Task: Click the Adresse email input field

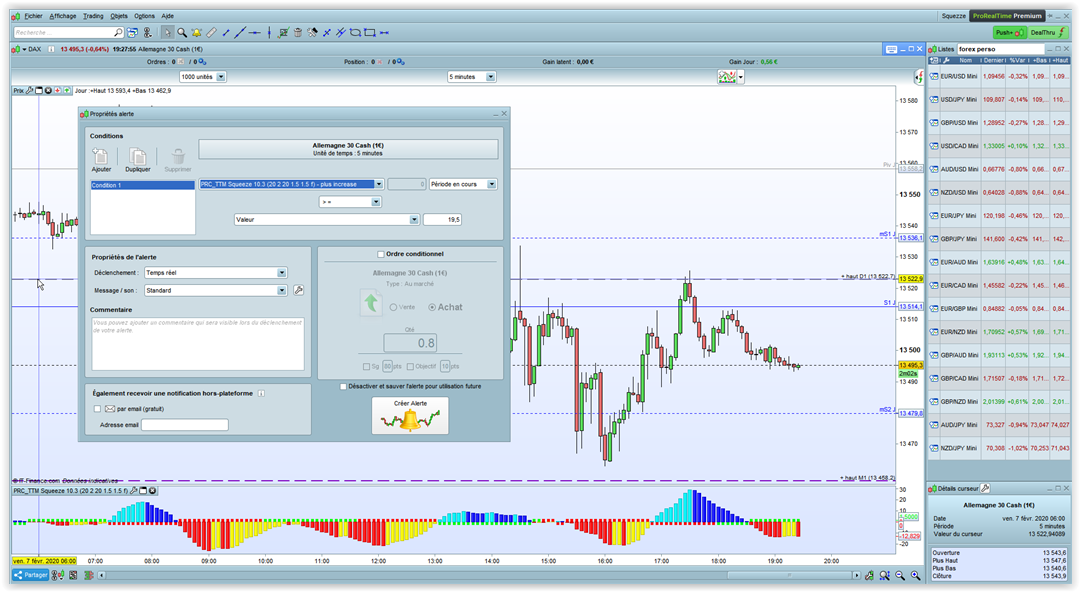Action: click(185, 425)
